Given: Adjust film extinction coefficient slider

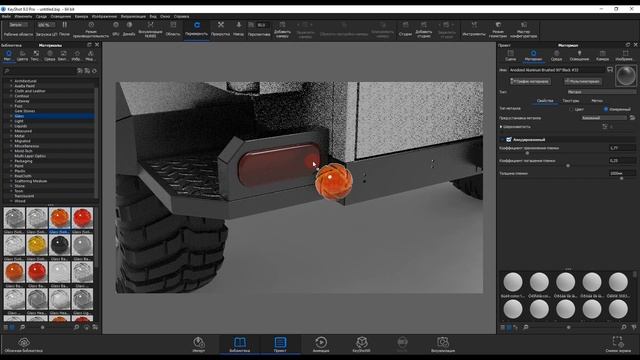Looking at the screenshot, I should point(568,166).
